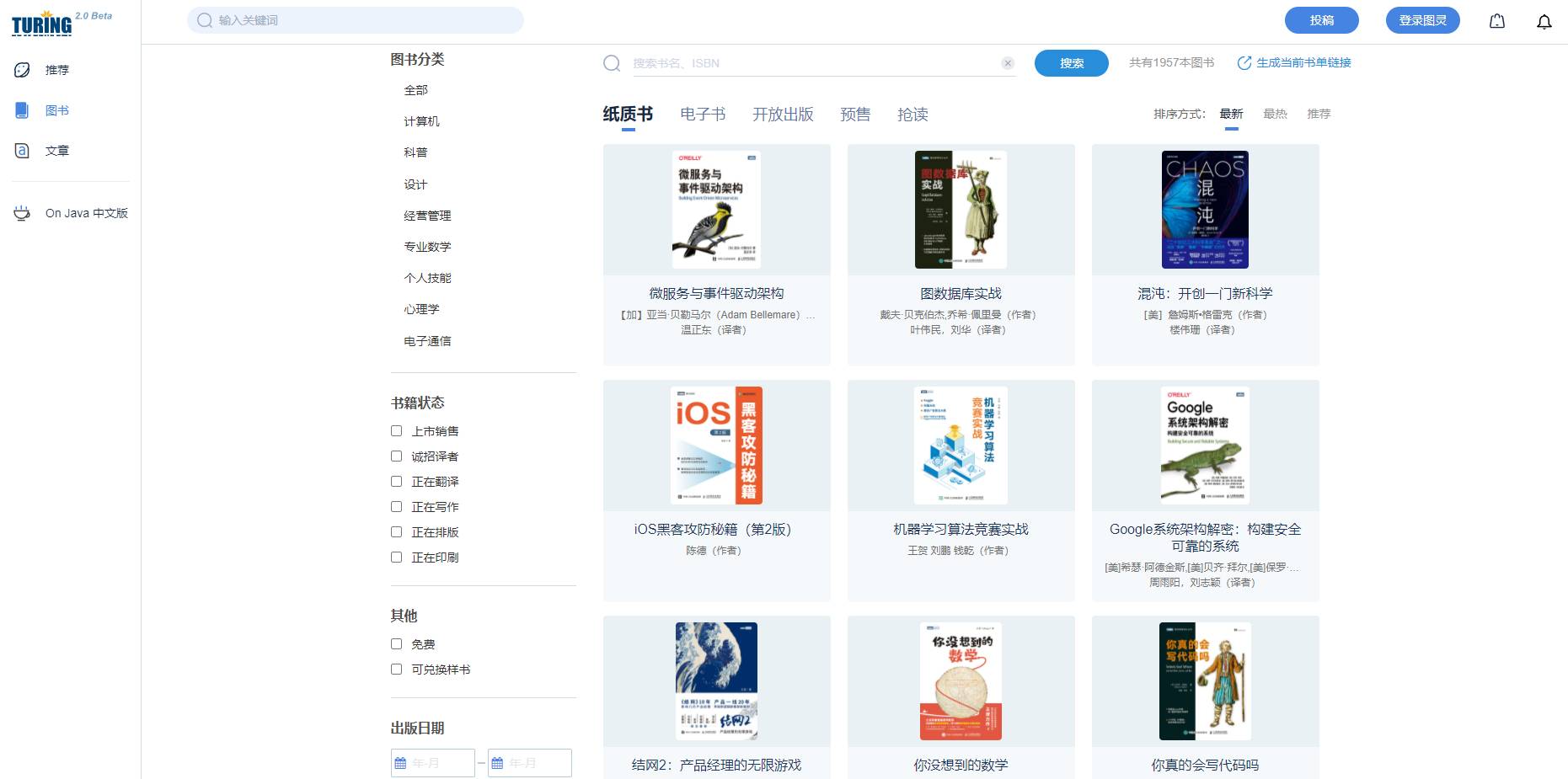Select the 心理学 category
This screenshot has height=779, width=1568.
(421, 309)
